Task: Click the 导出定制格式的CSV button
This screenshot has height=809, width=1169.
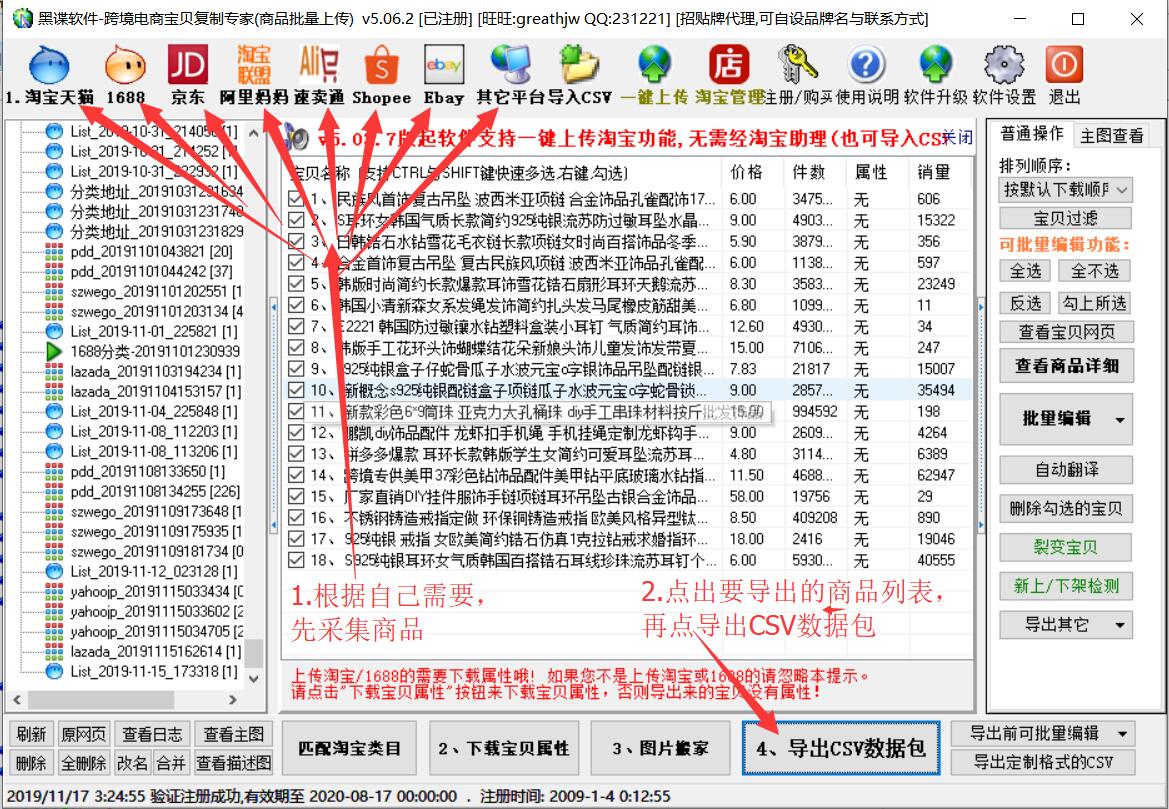Action: pyautogui.click(x=1043, y=762)
